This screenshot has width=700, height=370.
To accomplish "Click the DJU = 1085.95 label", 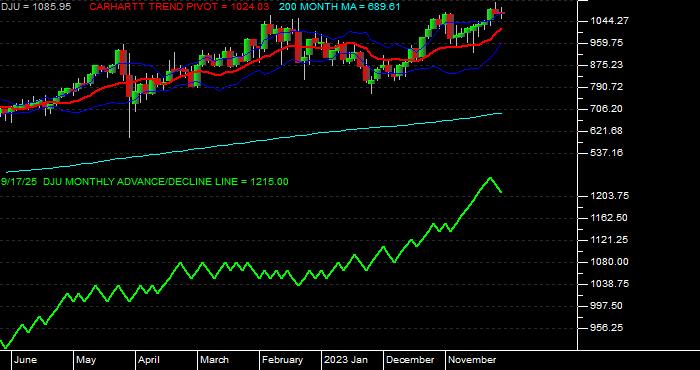I will coord(35,7).
